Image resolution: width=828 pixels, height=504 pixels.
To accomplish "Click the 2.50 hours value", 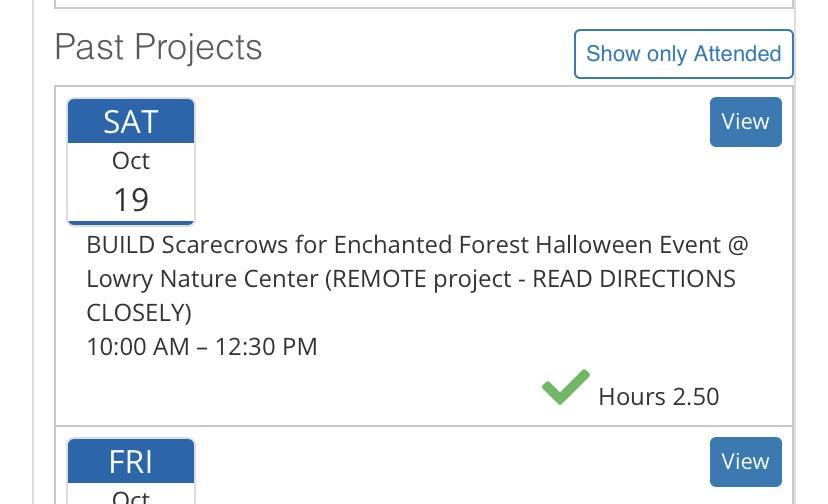I will coord(696,397).
